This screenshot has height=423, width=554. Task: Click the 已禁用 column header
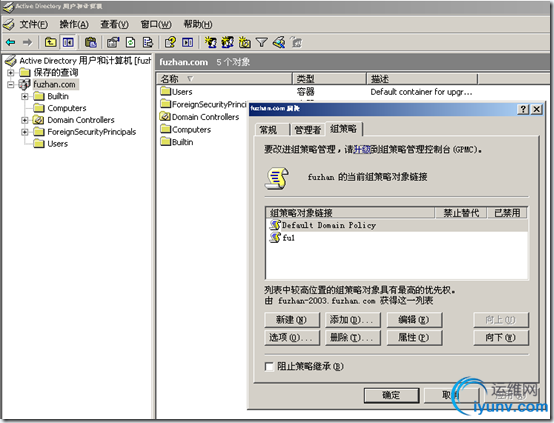coord(507,213)
